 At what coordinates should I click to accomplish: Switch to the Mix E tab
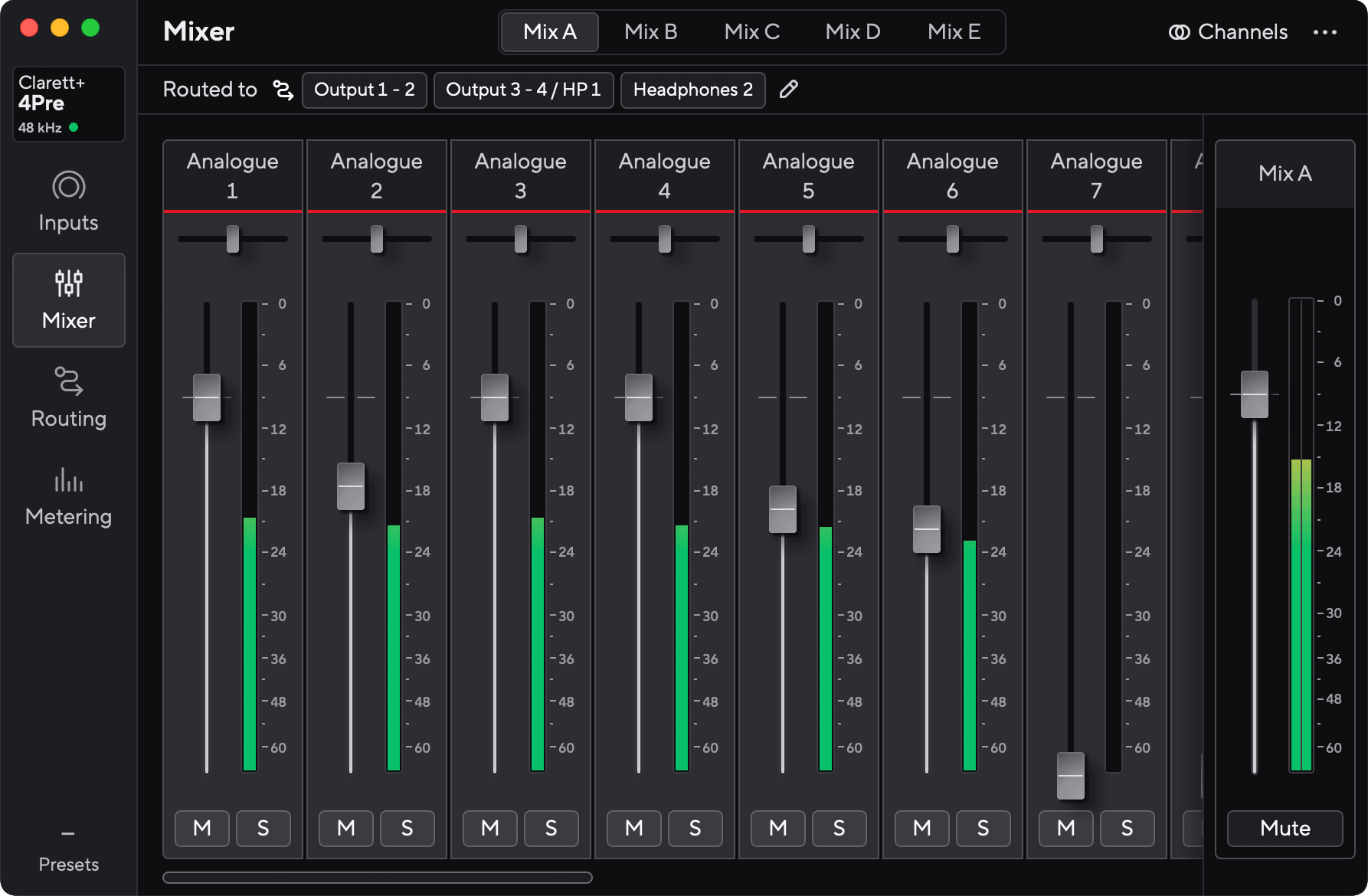click(954, 31)
